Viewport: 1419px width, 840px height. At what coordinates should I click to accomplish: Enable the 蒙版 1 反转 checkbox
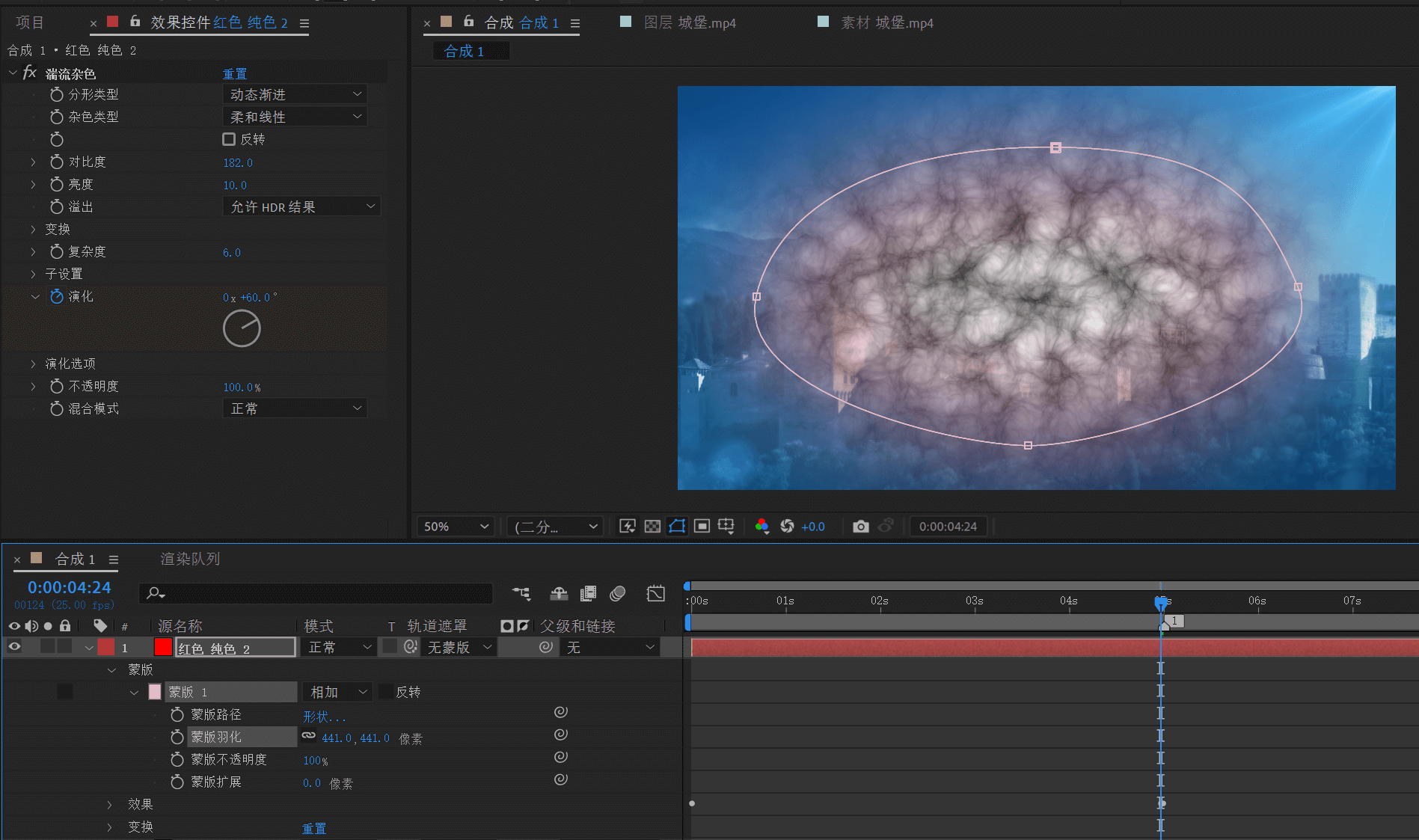pyautogui.click(x=386, y=691)
